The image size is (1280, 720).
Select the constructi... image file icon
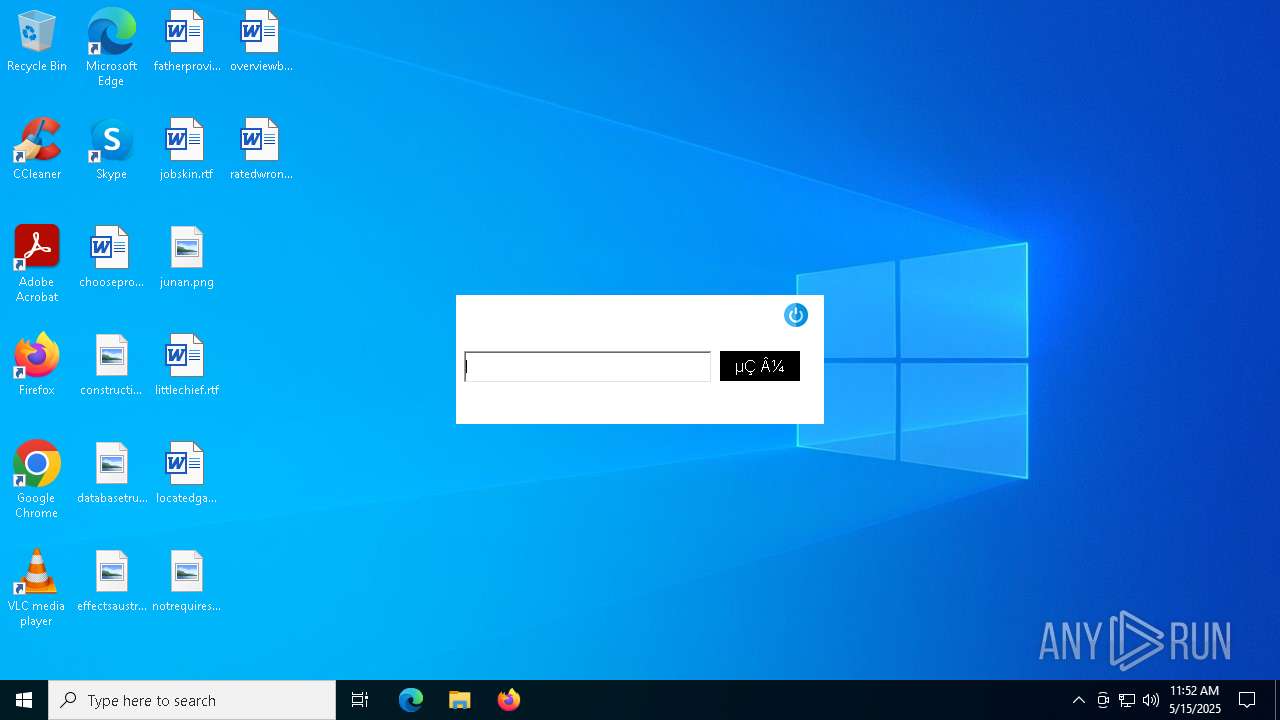[x=111, y=366]
